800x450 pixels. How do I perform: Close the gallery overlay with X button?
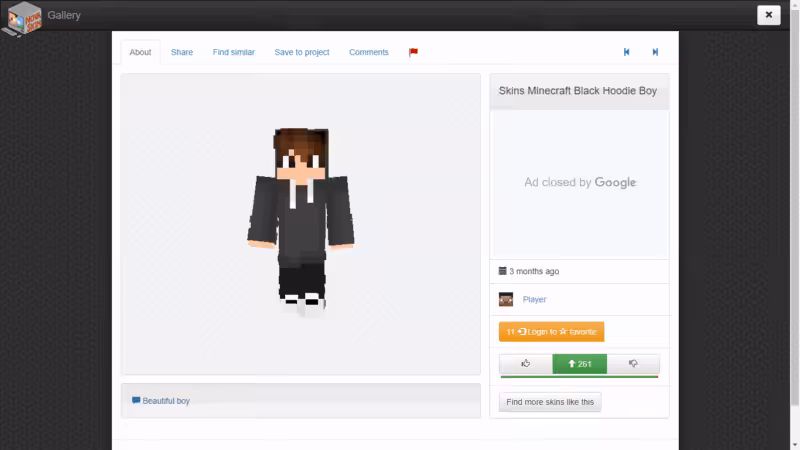[768, 15]
